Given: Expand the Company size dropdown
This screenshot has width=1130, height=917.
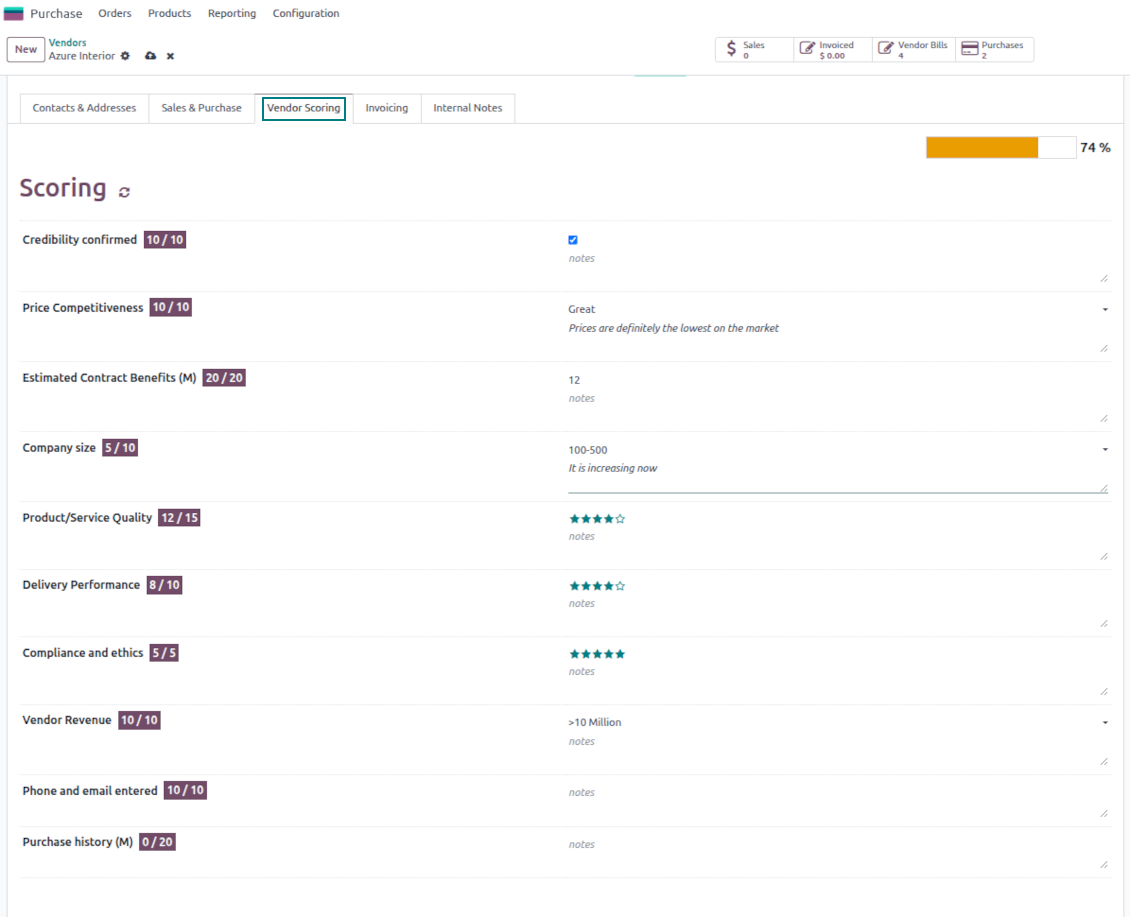Looking at the screenshot, I should pos(1105,450).
